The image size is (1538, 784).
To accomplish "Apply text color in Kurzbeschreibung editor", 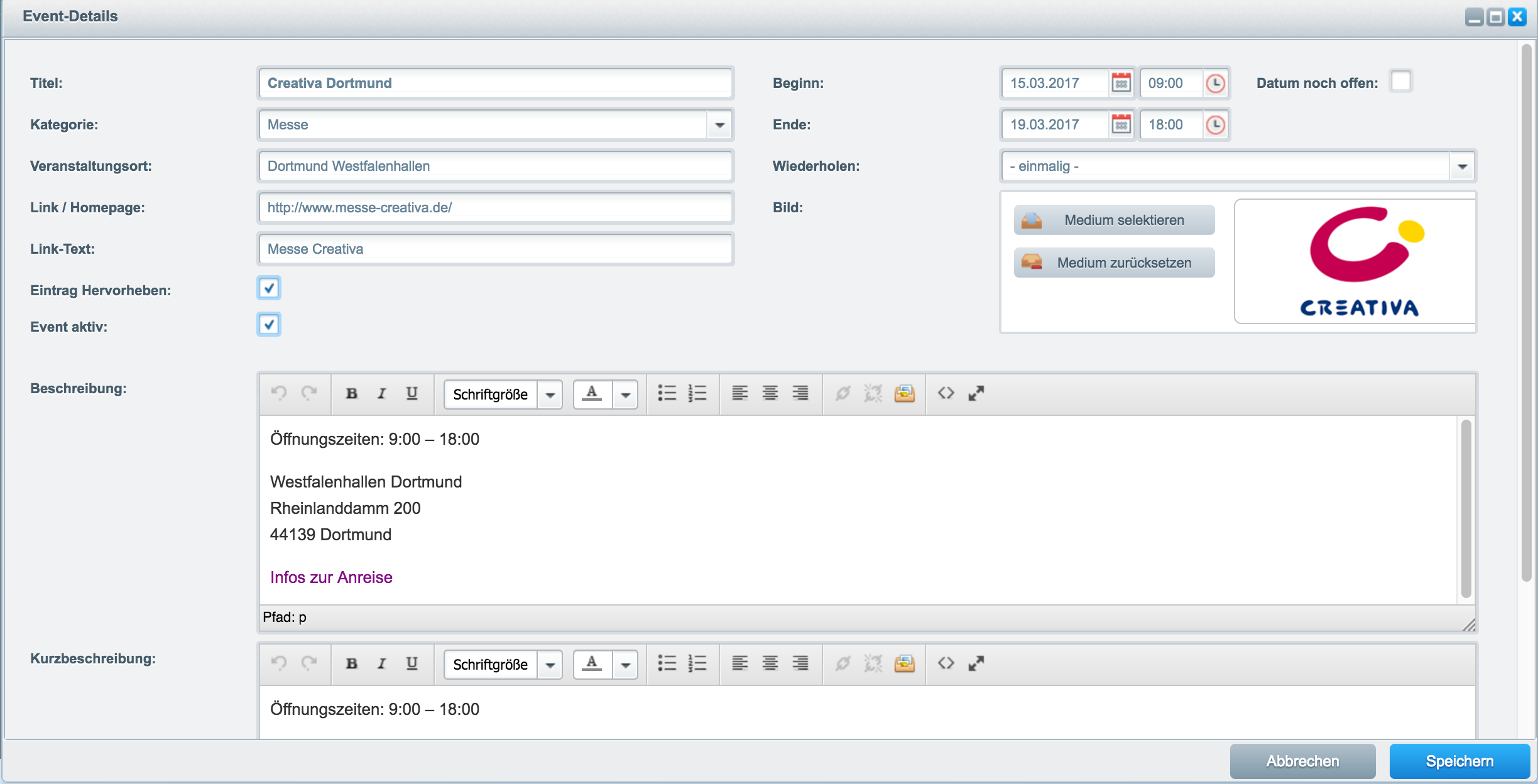I will [x=592, y=665].
